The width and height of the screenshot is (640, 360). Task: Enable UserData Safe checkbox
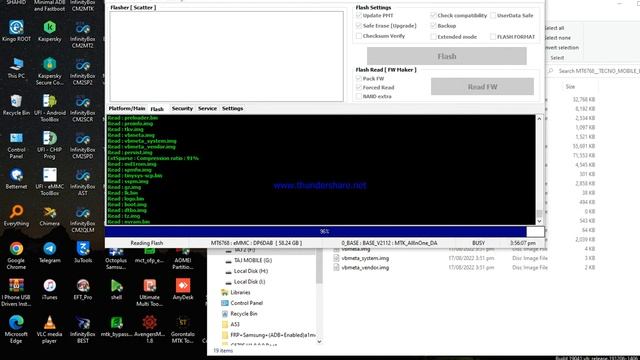tap(493, 16)
